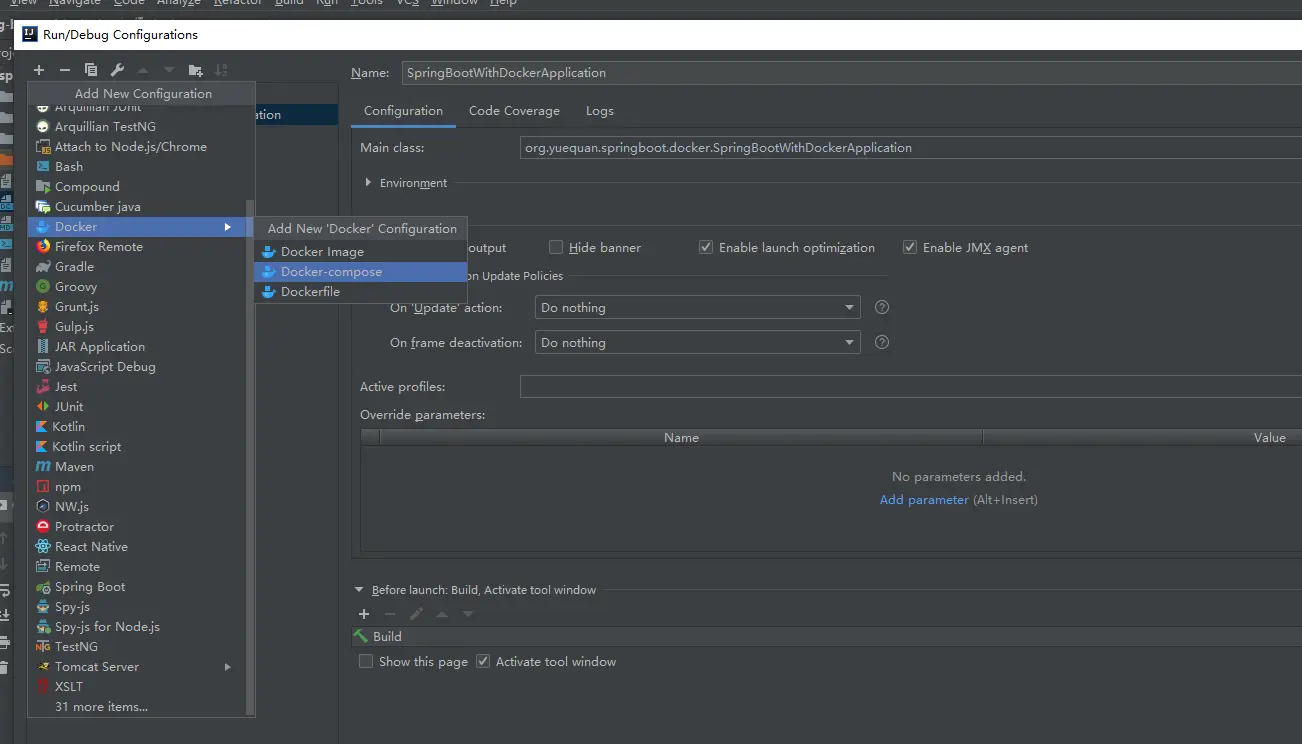Click the copy configuration icon
Screen dimensions: 1302x744
tap(91, 70)
